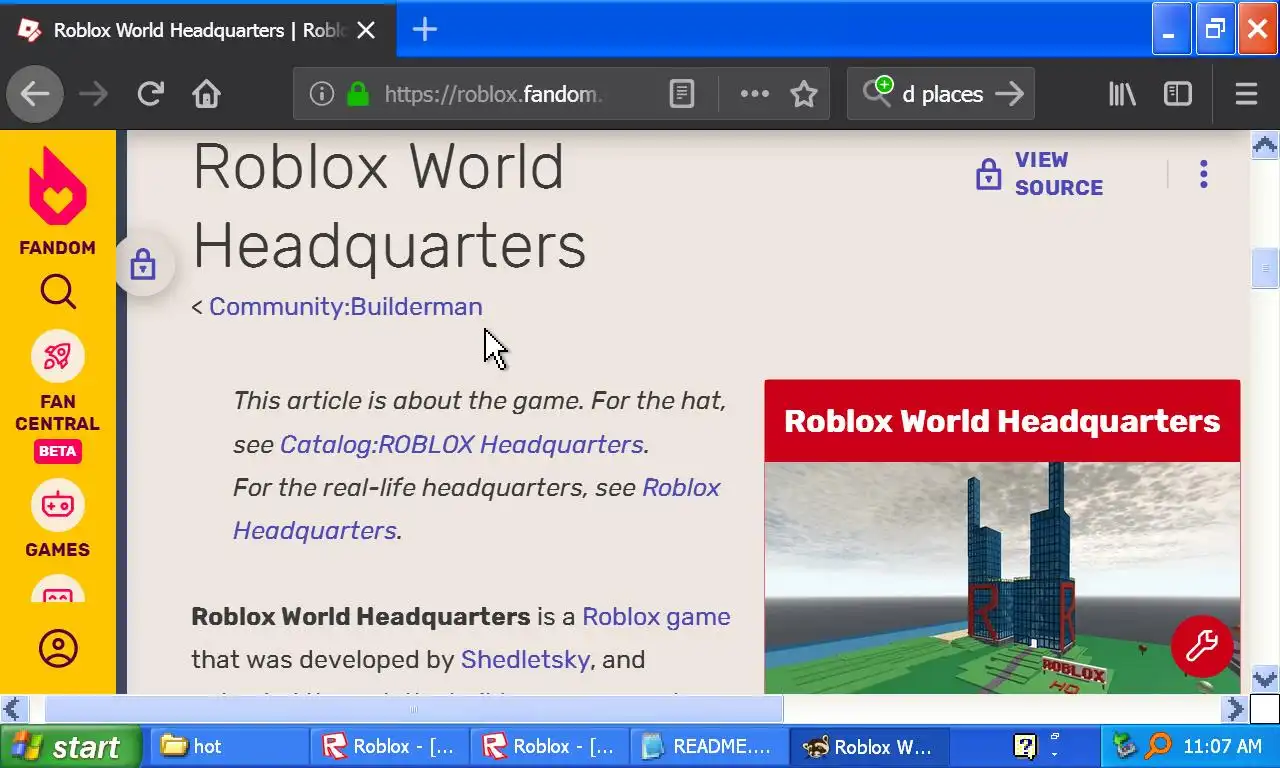The image size is (1280, 768).
Task: Open the Games controller icon
Action: click(x=58, y=506)
